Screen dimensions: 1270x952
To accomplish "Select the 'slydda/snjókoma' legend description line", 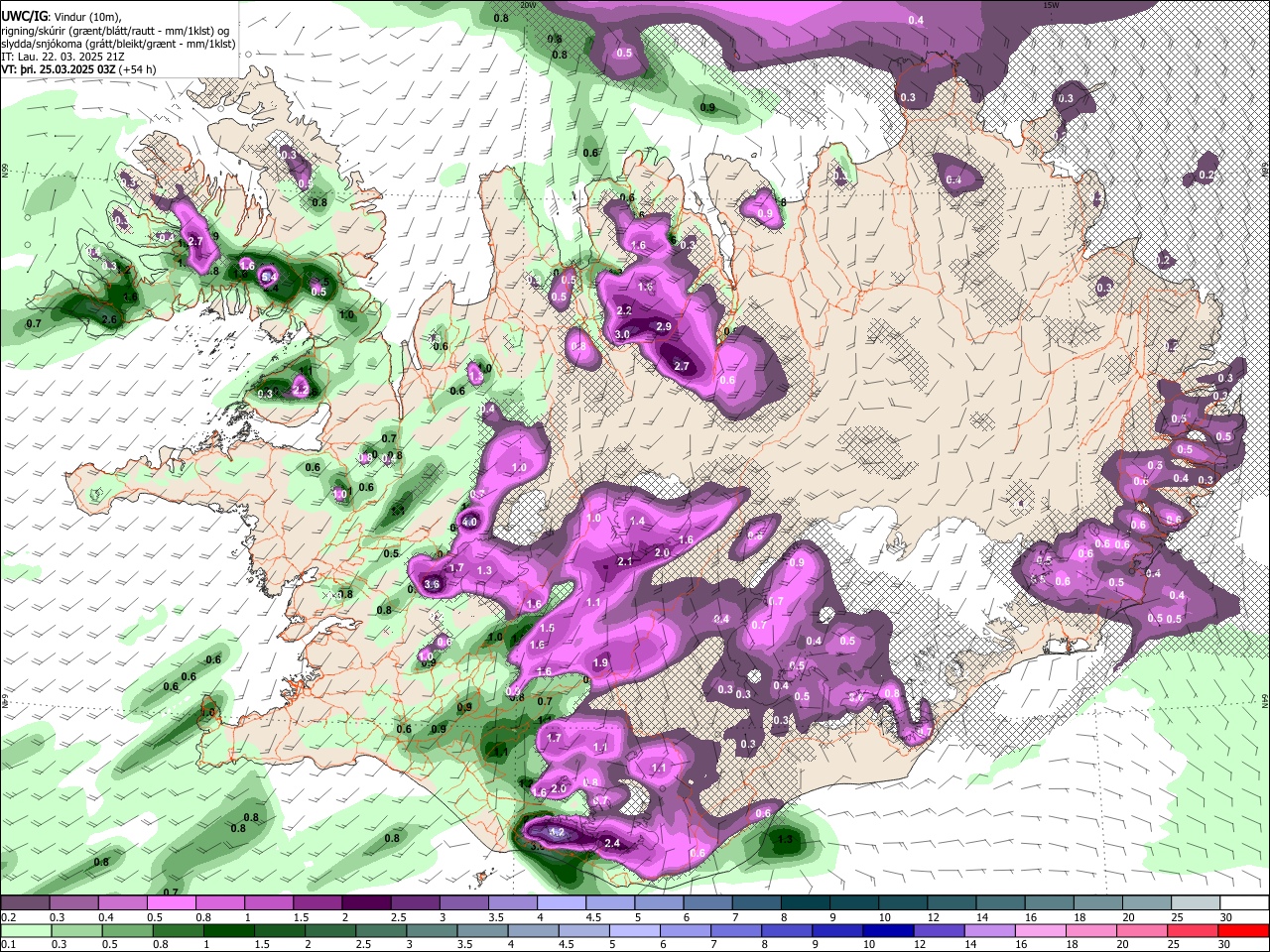I will coord(118,44).
